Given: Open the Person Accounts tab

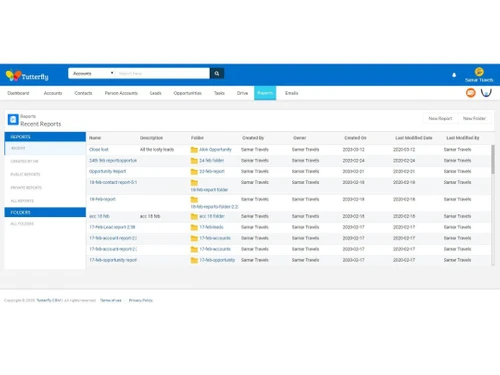Looking at the screenshot, I should [121, 93].
